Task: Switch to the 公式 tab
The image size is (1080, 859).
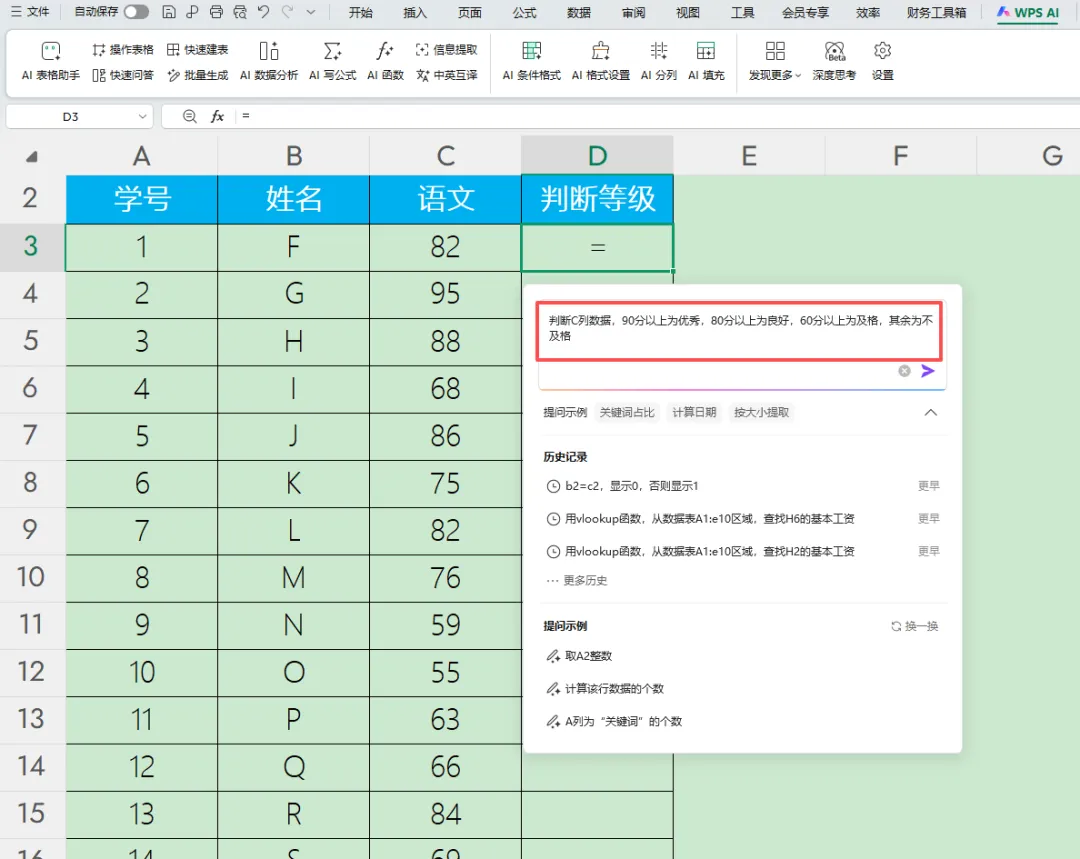Action: point(524,12)
